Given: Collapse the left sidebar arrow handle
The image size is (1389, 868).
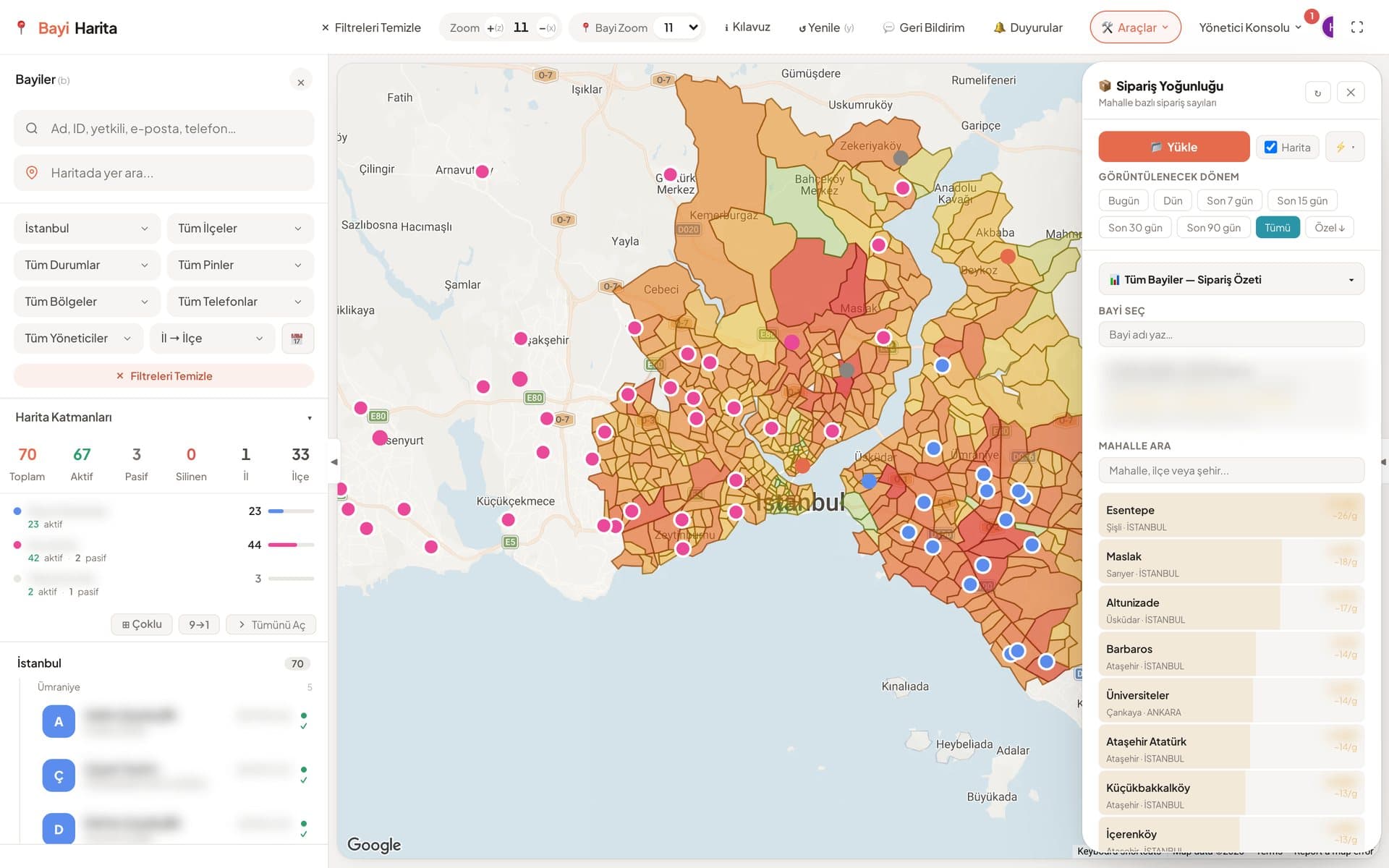Looking at the screenshot, I should pyautogui.click(x=334, y=461).
